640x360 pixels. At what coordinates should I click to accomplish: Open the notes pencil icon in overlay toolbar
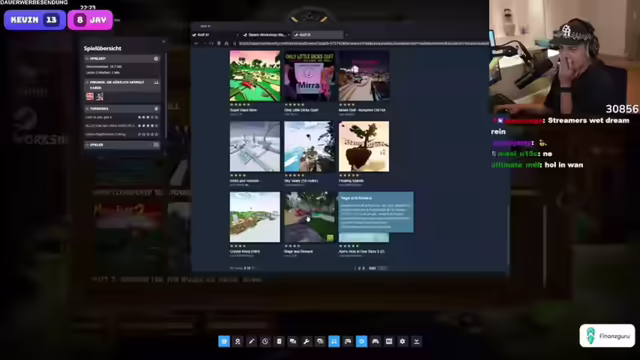[x=251, y=341]
